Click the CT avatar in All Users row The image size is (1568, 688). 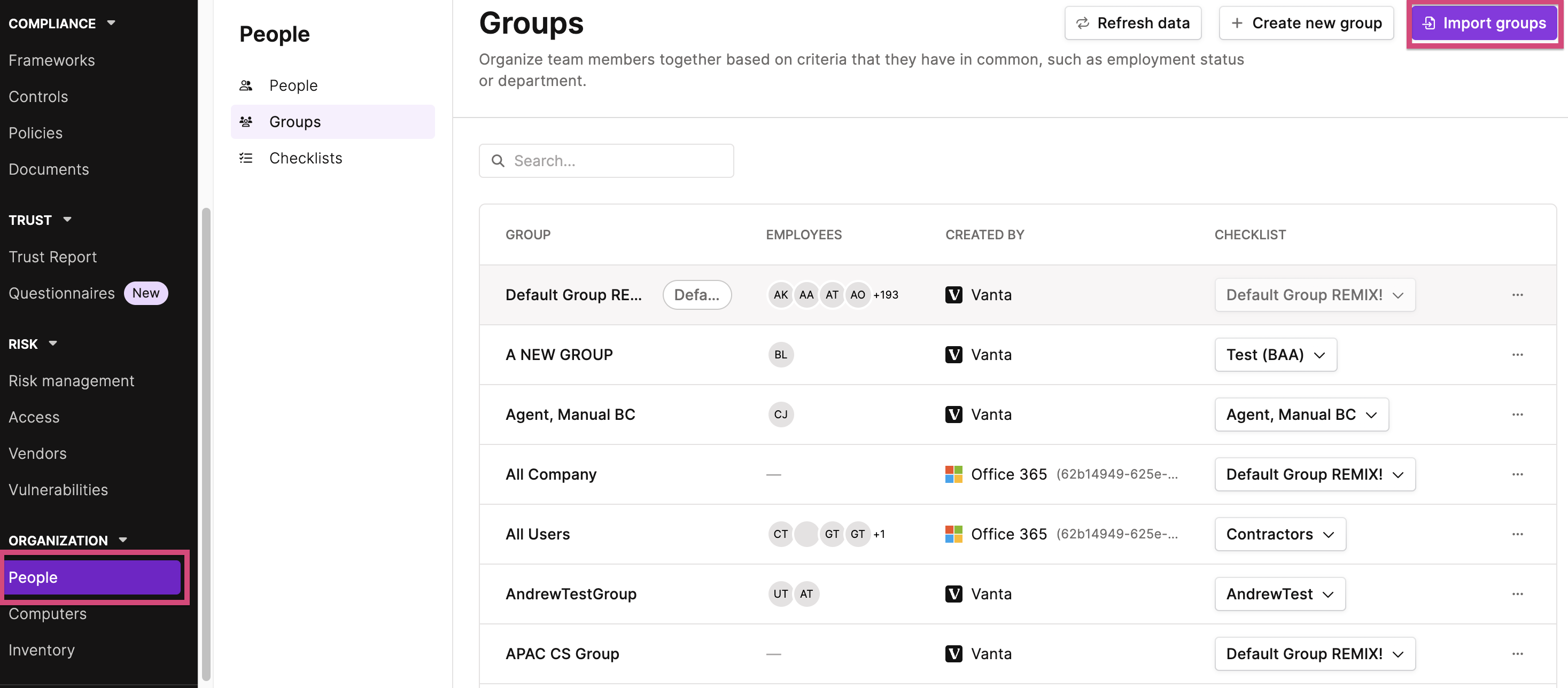pyautogui.click(x=780, y=534)
